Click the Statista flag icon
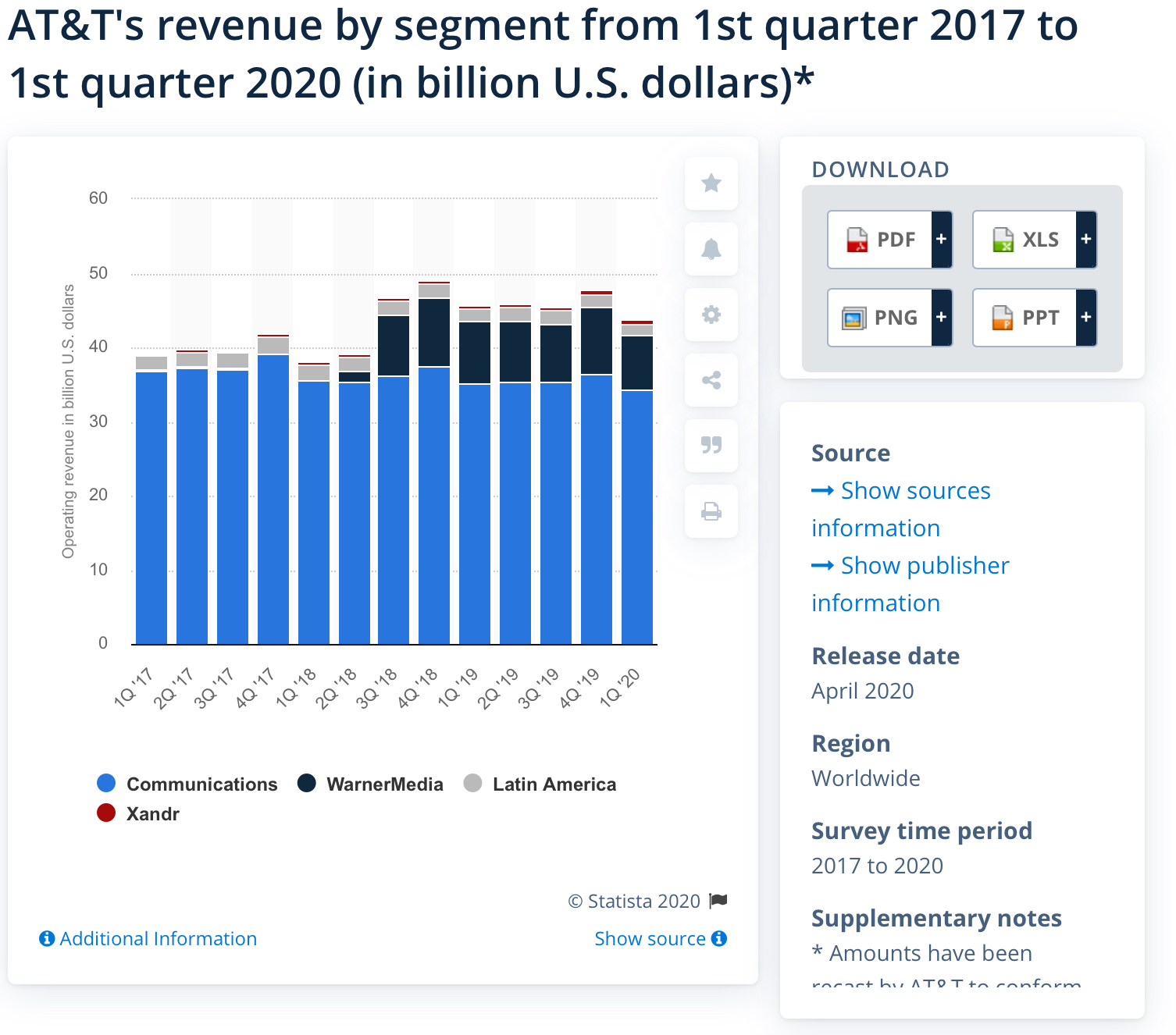The width and height of the screenshot is (1176, 1035). 718,901
